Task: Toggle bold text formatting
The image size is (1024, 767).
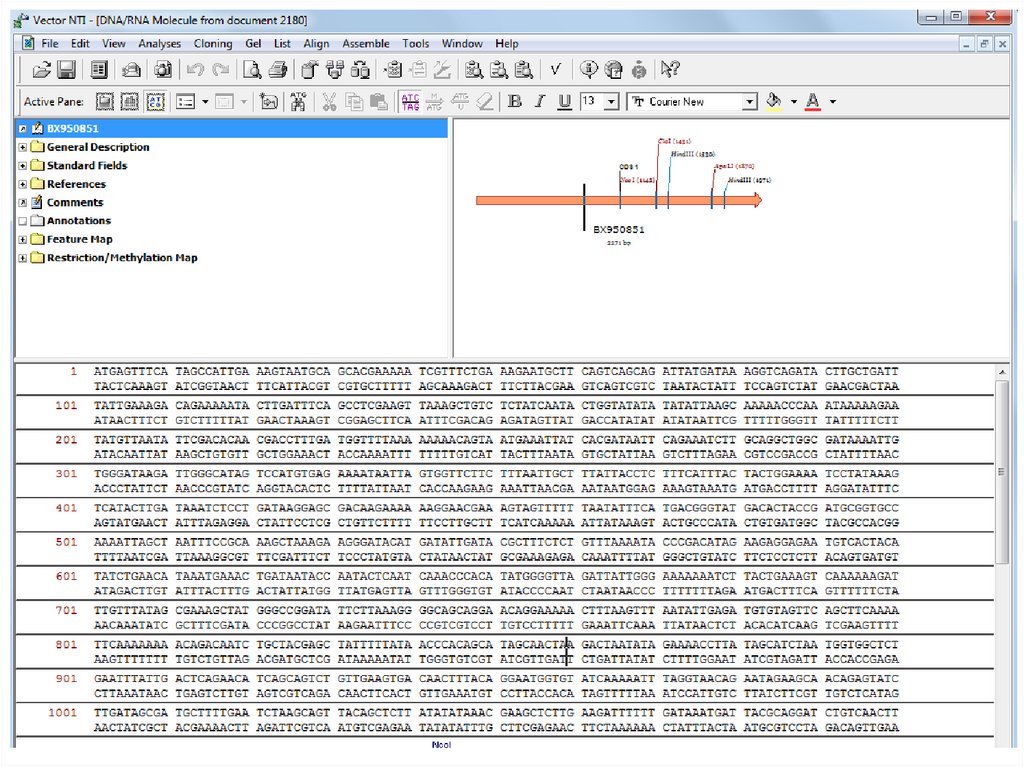Action: coord(515,102)
